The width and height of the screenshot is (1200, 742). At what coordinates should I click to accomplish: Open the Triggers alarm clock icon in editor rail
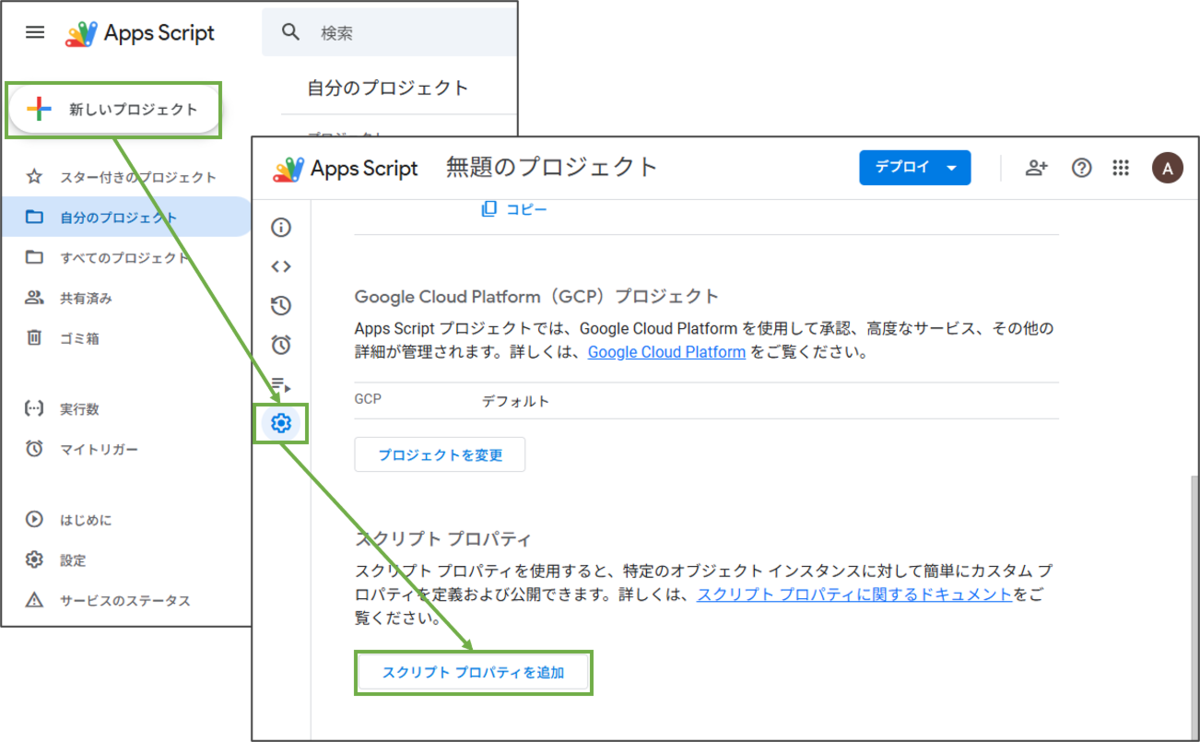click(281, 345)
